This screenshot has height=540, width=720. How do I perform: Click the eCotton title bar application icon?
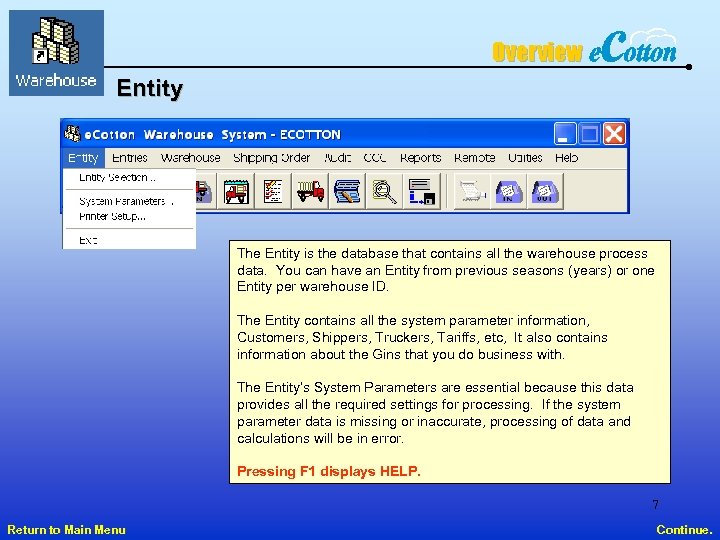click(72, 134)
